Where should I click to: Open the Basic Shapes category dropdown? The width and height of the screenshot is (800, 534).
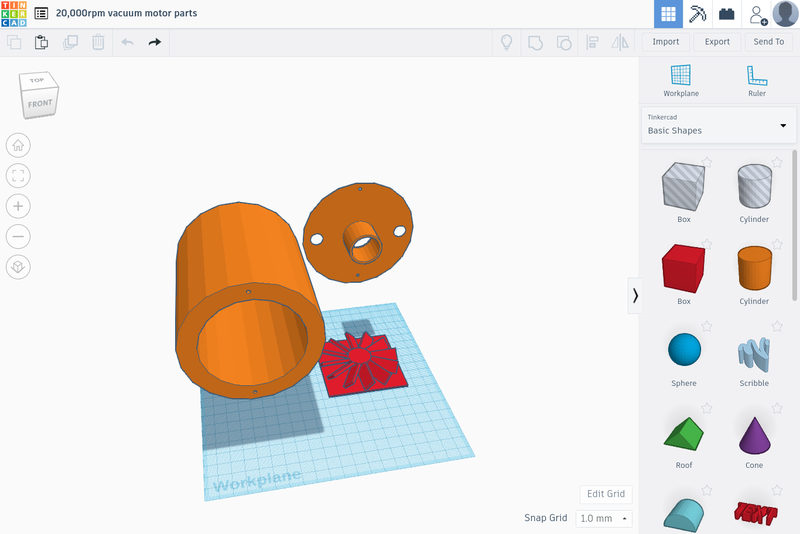[x=717, y=125]
